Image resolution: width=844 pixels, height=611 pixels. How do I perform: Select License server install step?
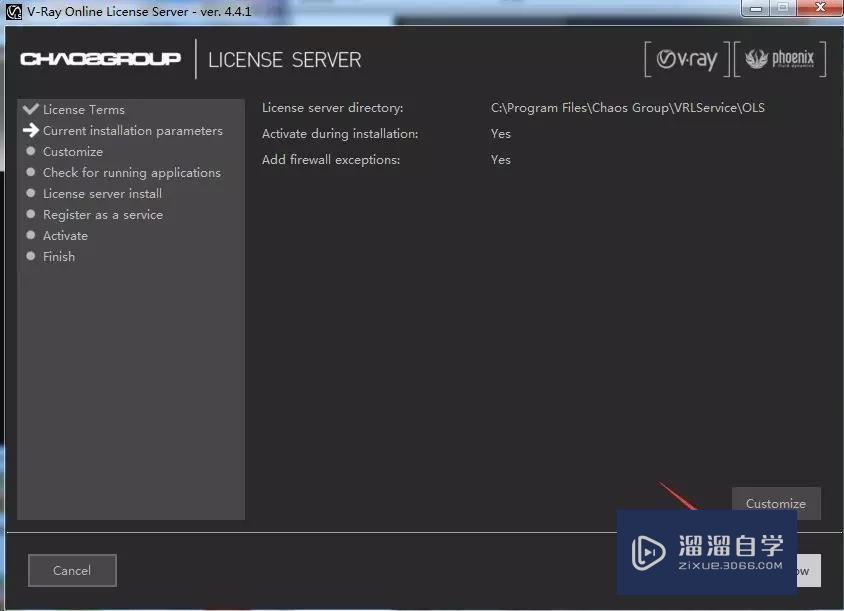(102, 194)
